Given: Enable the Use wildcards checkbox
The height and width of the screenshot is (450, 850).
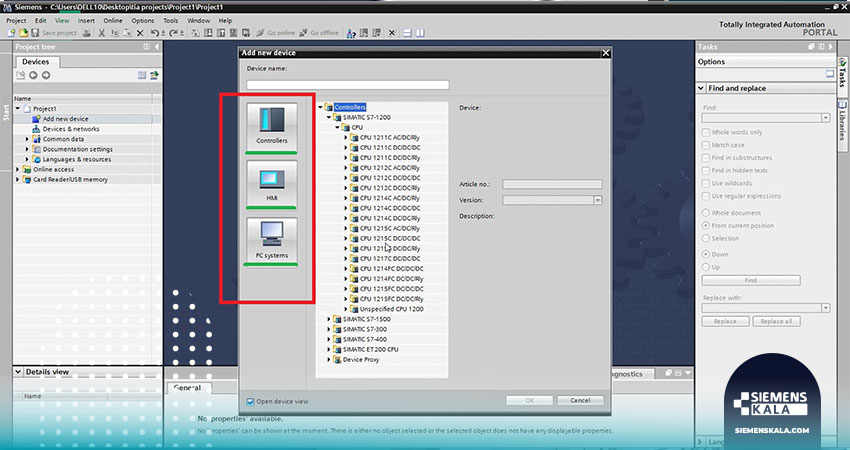Looking at the screenshot, I should [x=706, y=183].
